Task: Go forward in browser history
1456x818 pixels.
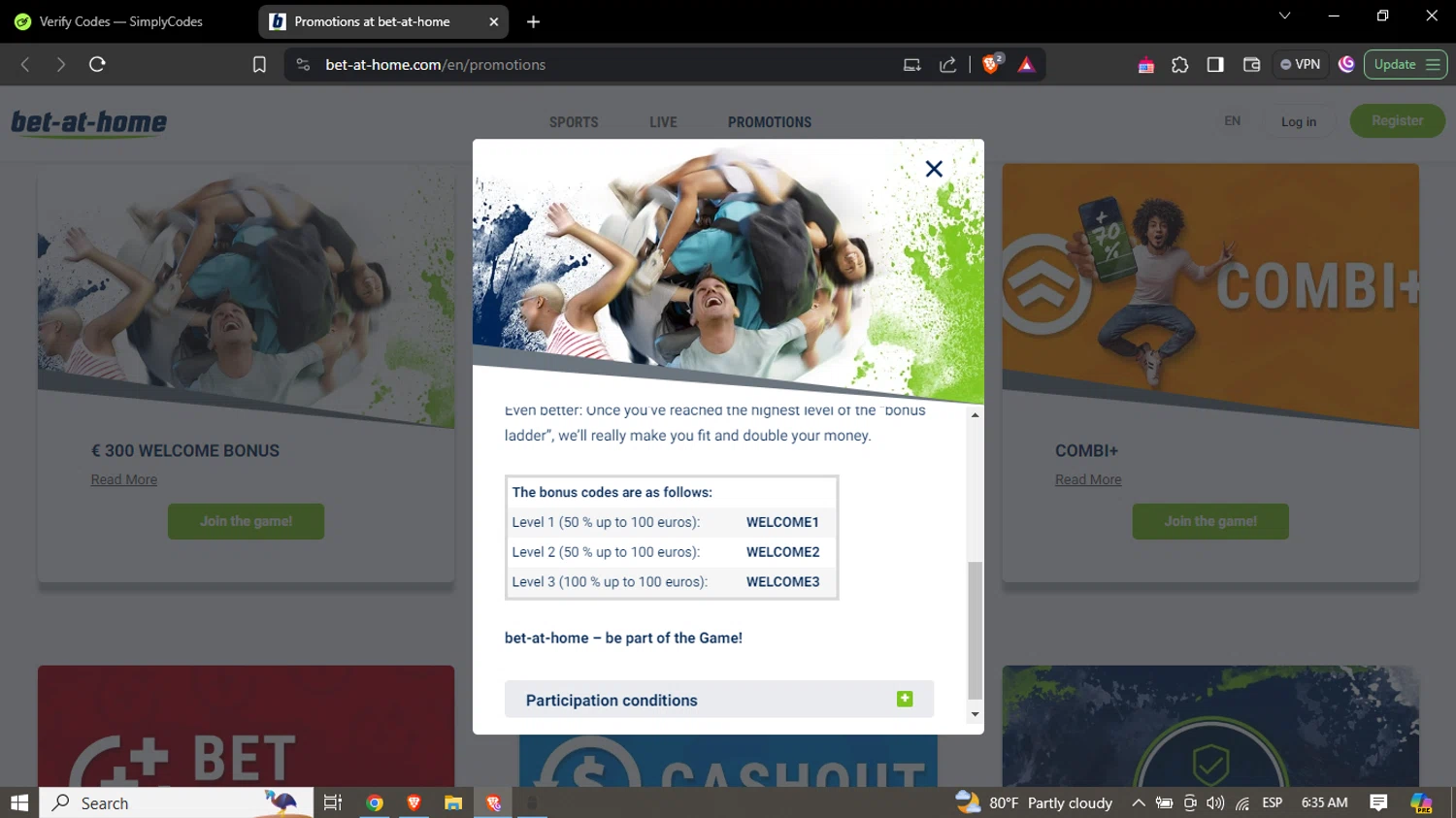Action: click(60, 64)
